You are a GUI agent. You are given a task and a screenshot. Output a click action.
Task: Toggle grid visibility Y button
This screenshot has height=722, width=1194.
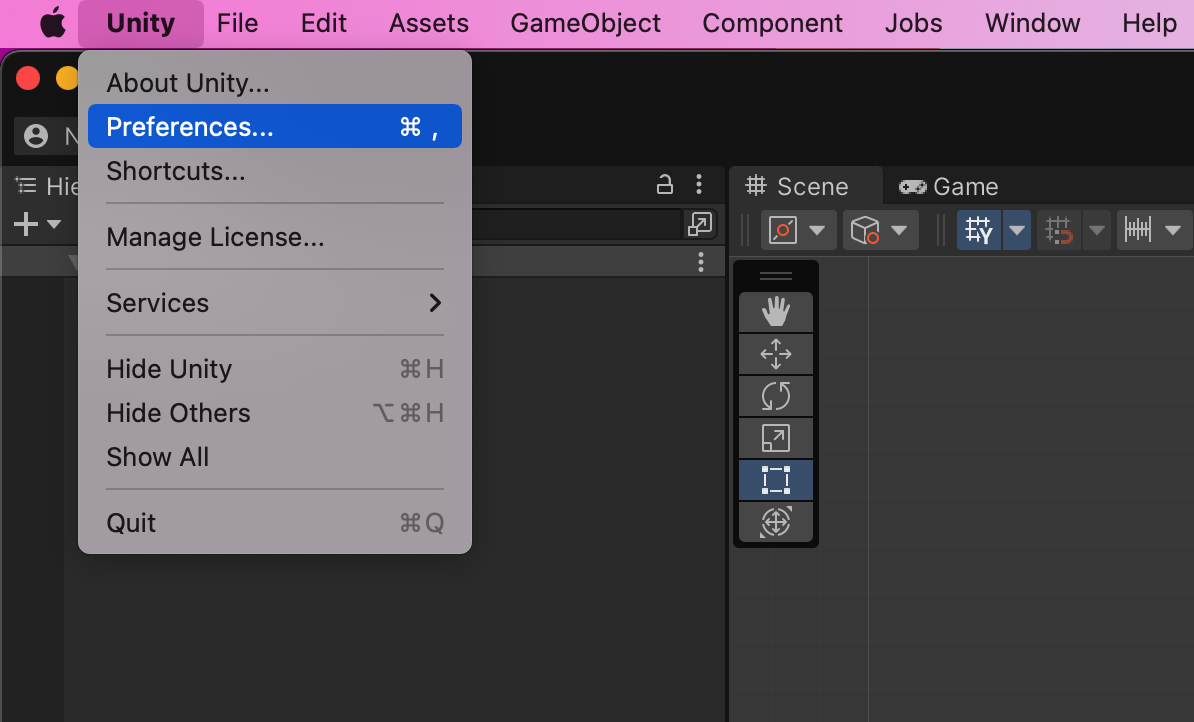(979, 230)
